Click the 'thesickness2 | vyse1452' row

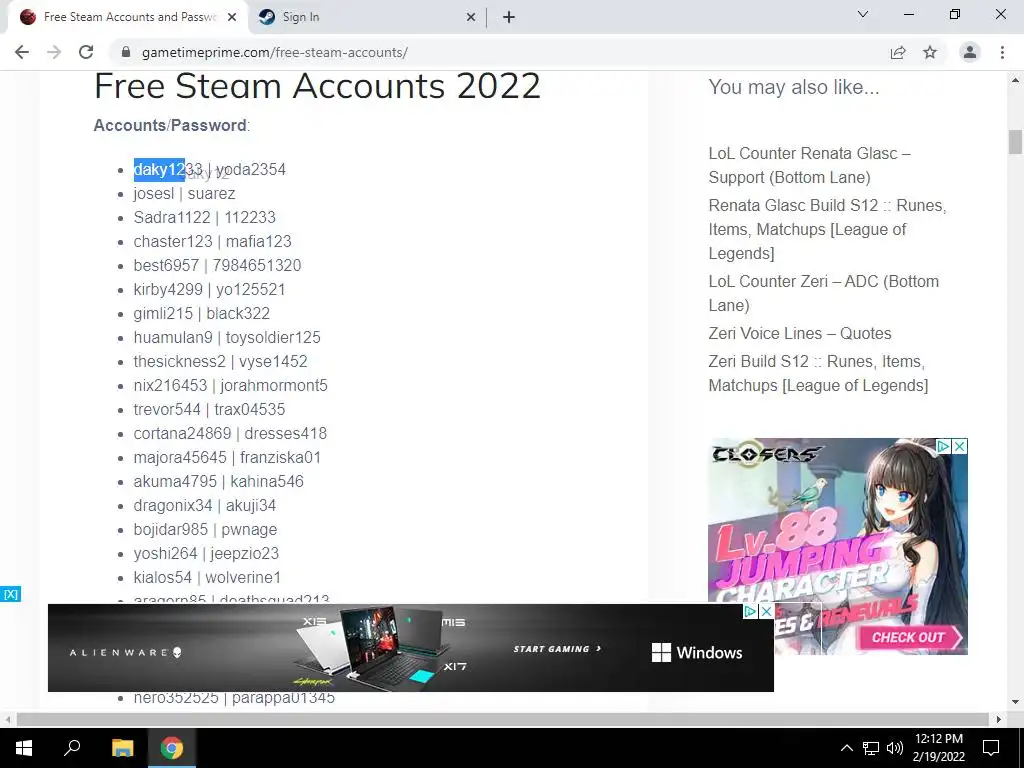coord(220,361)
